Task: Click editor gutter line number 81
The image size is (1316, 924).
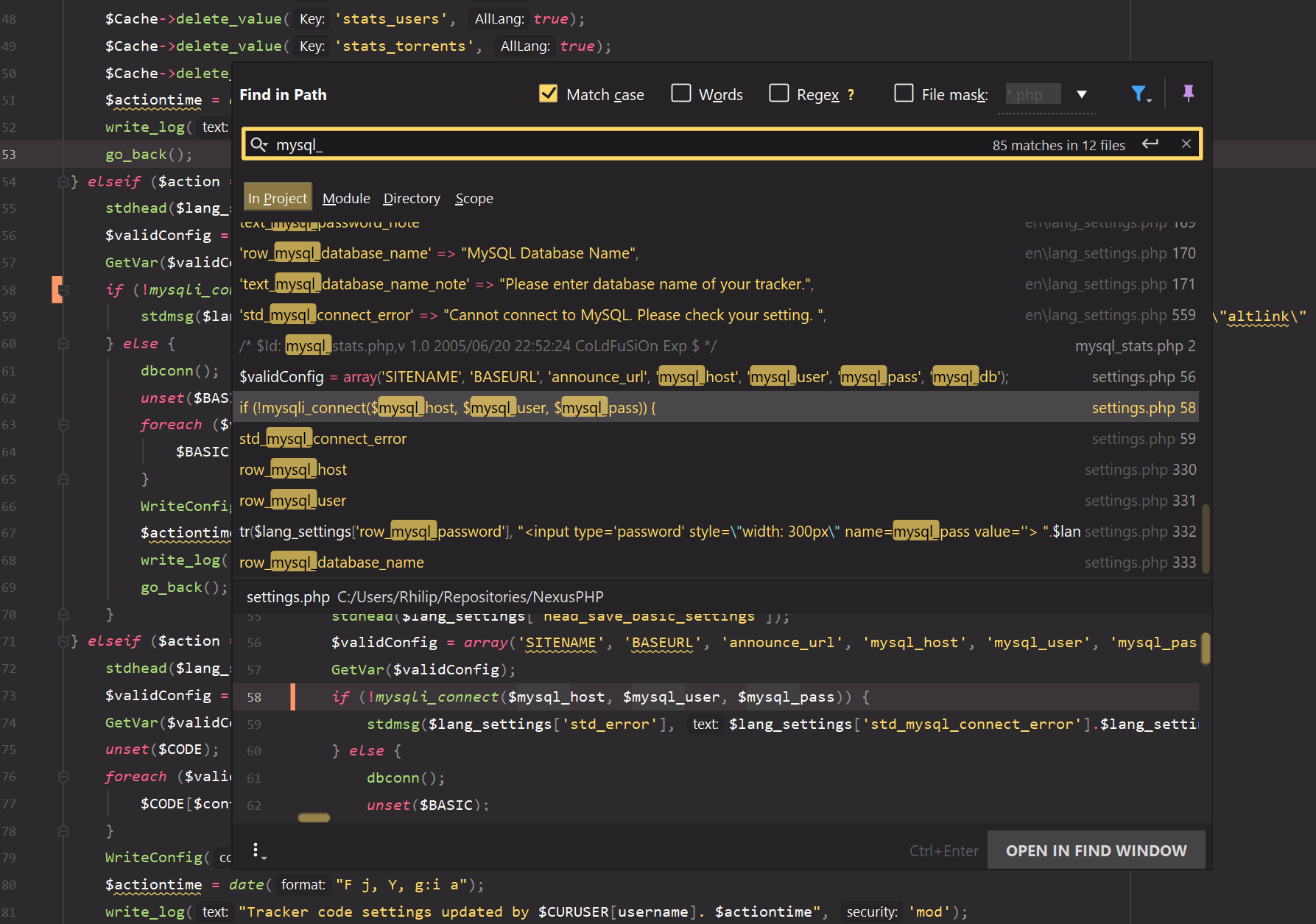Action: coord(9,912)
